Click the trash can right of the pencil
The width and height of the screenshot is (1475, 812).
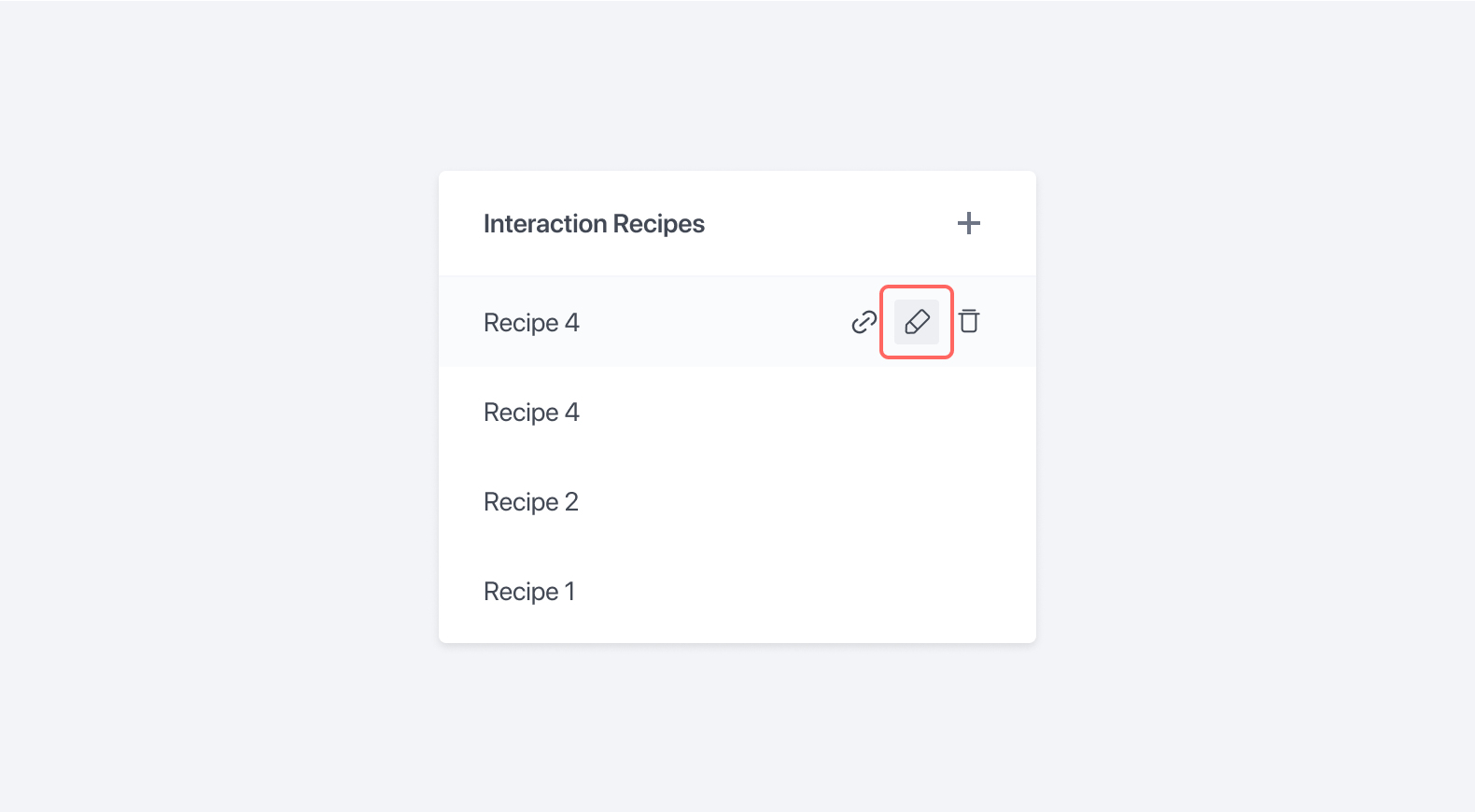coord(969,322)
